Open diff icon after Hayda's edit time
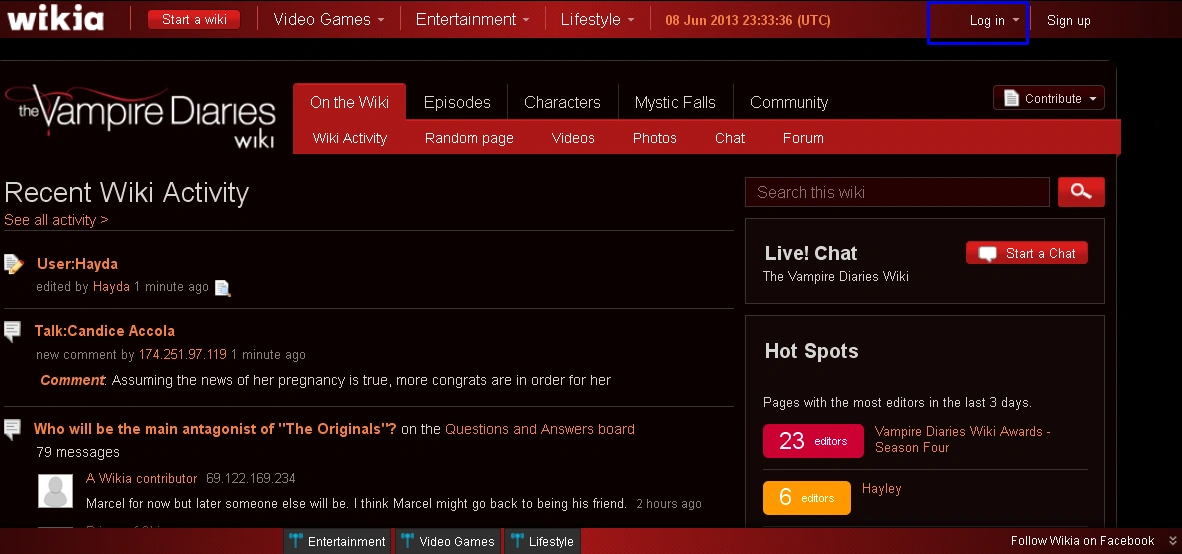The height and width of the screenshot is (554, 1182). point(222,287)
